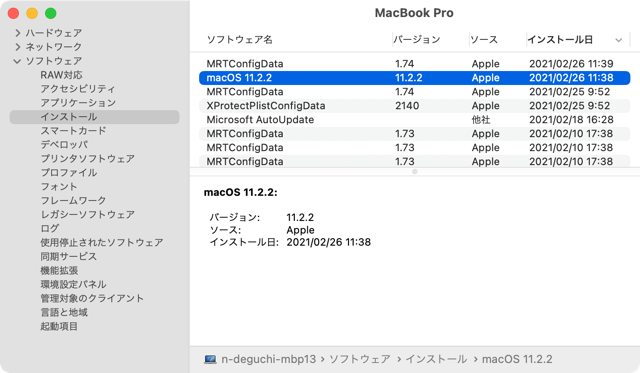
Task: Click the yellow minimize window button
Action: tap(32, 13)
